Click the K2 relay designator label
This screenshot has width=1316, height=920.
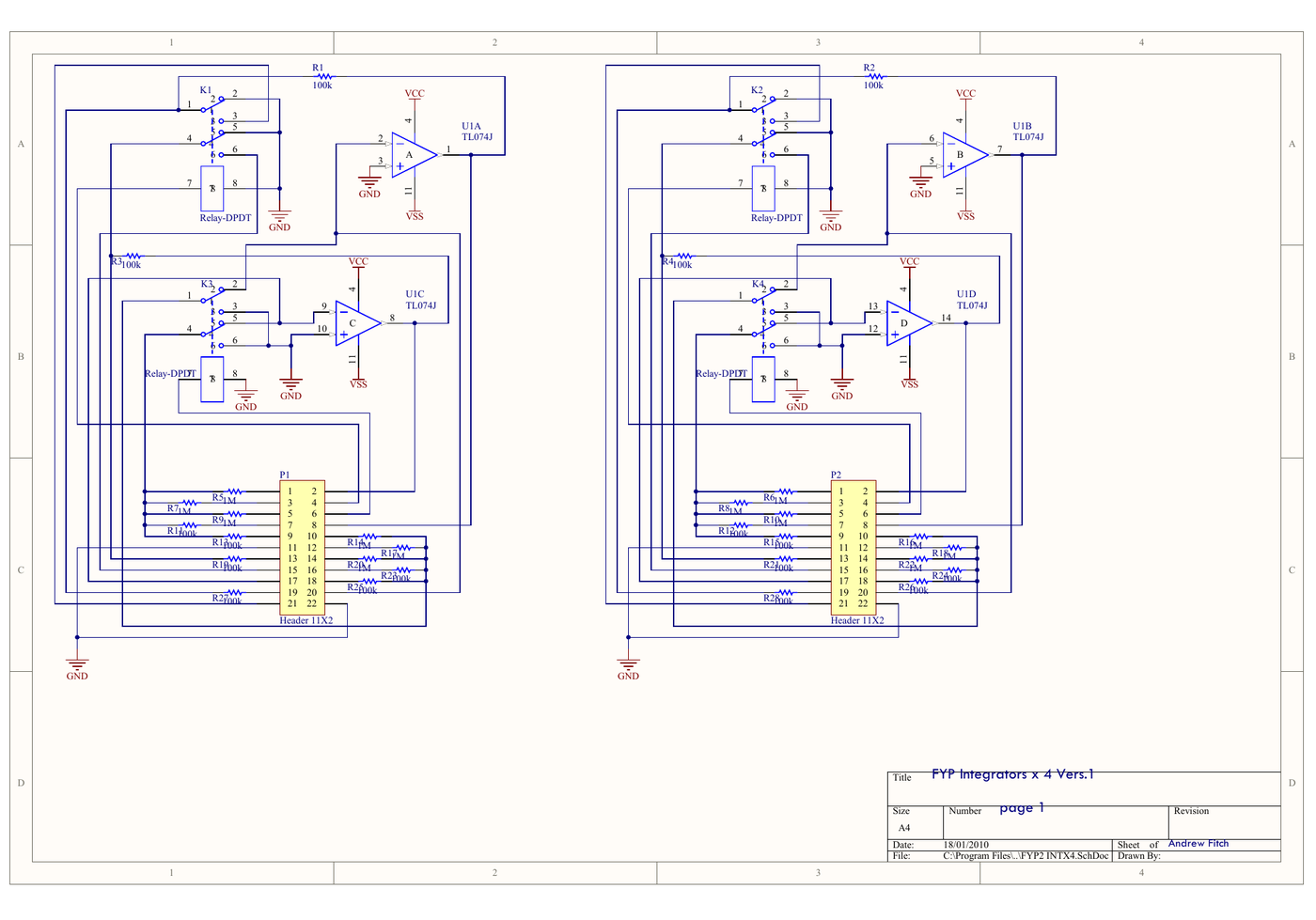pyautogui.click(x=757, y=90)
